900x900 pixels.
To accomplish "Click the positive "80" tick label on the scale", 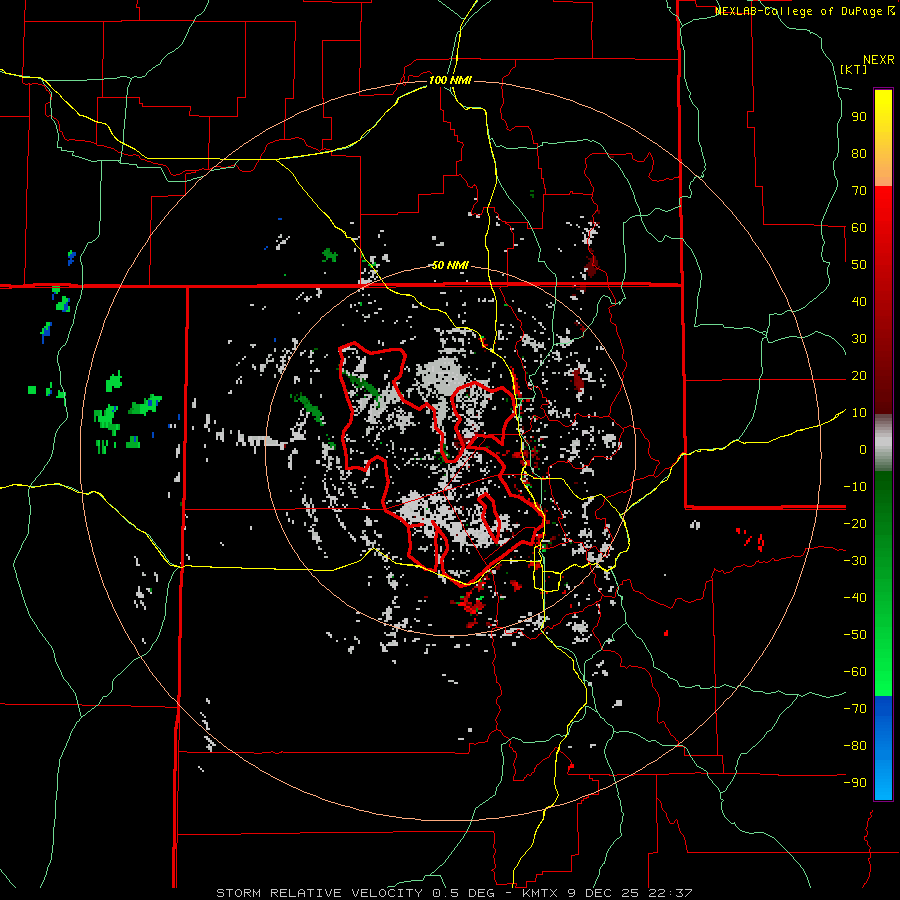I will coord(859,153).
